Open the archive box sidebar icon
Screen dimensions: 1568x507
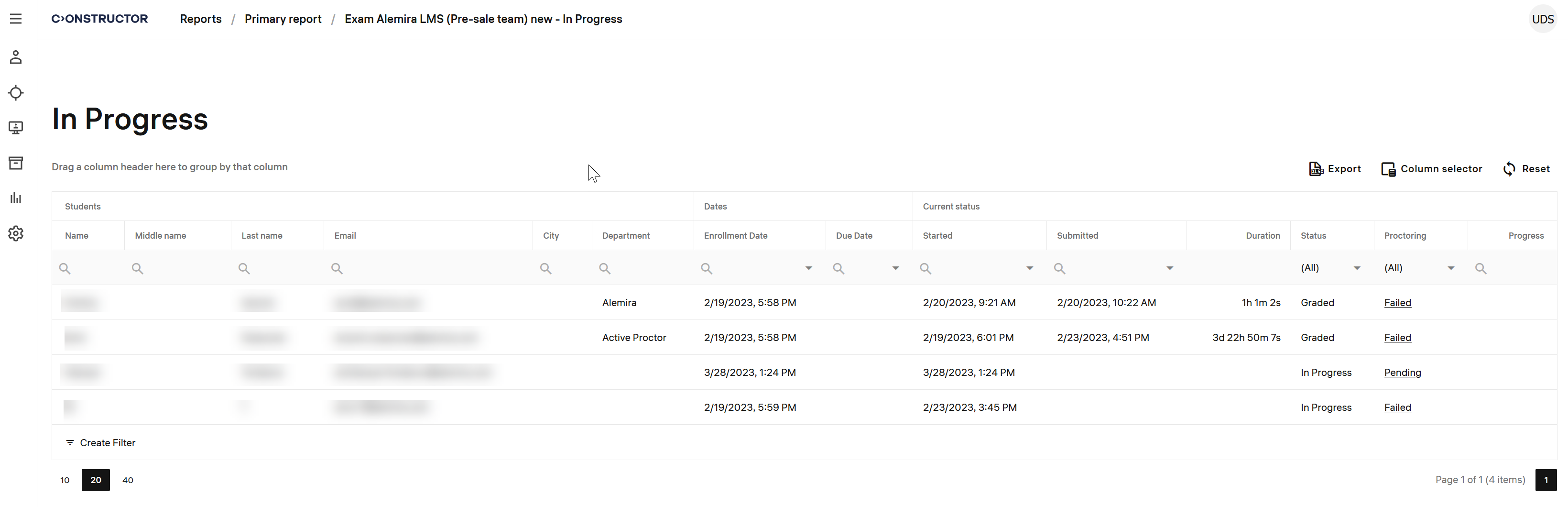(x=16, y=163)
